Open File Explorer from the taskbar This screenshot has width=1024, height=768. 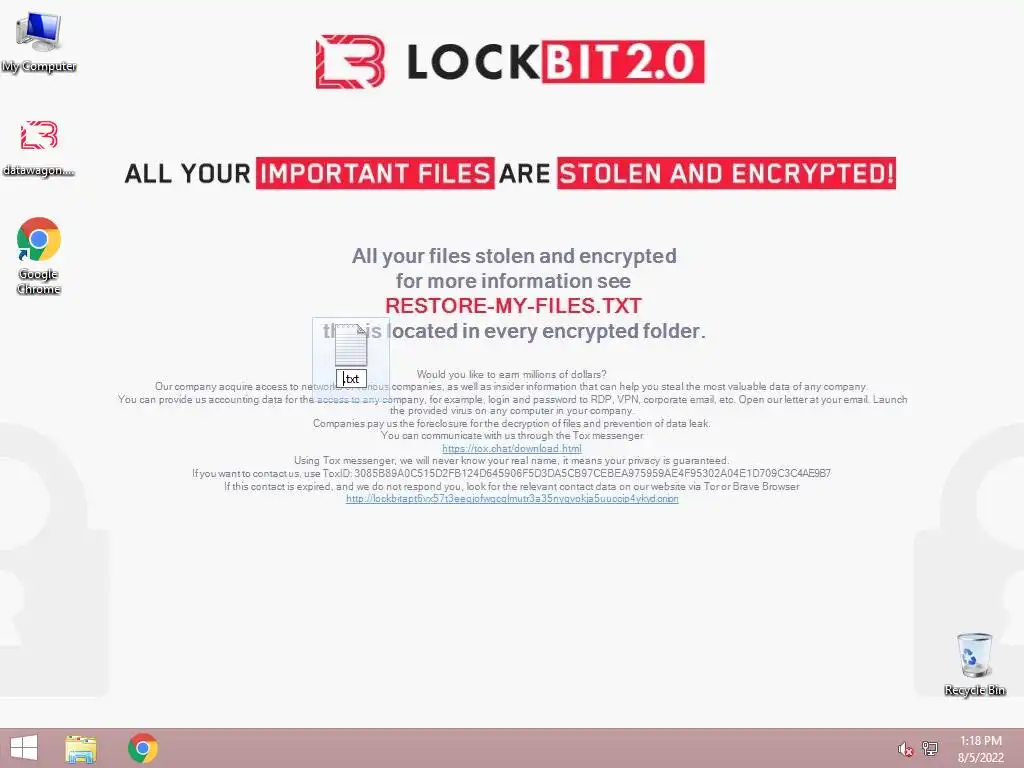pos(81,748)
